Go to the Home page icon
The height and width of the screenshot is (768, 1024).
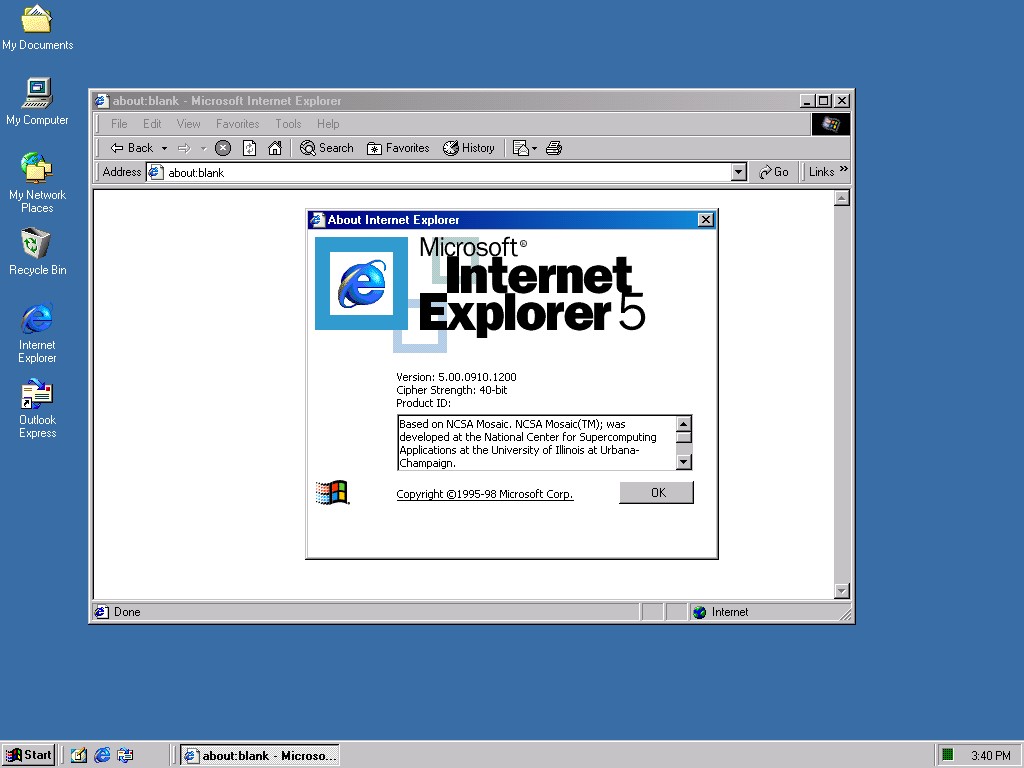(x=275, y=148)
